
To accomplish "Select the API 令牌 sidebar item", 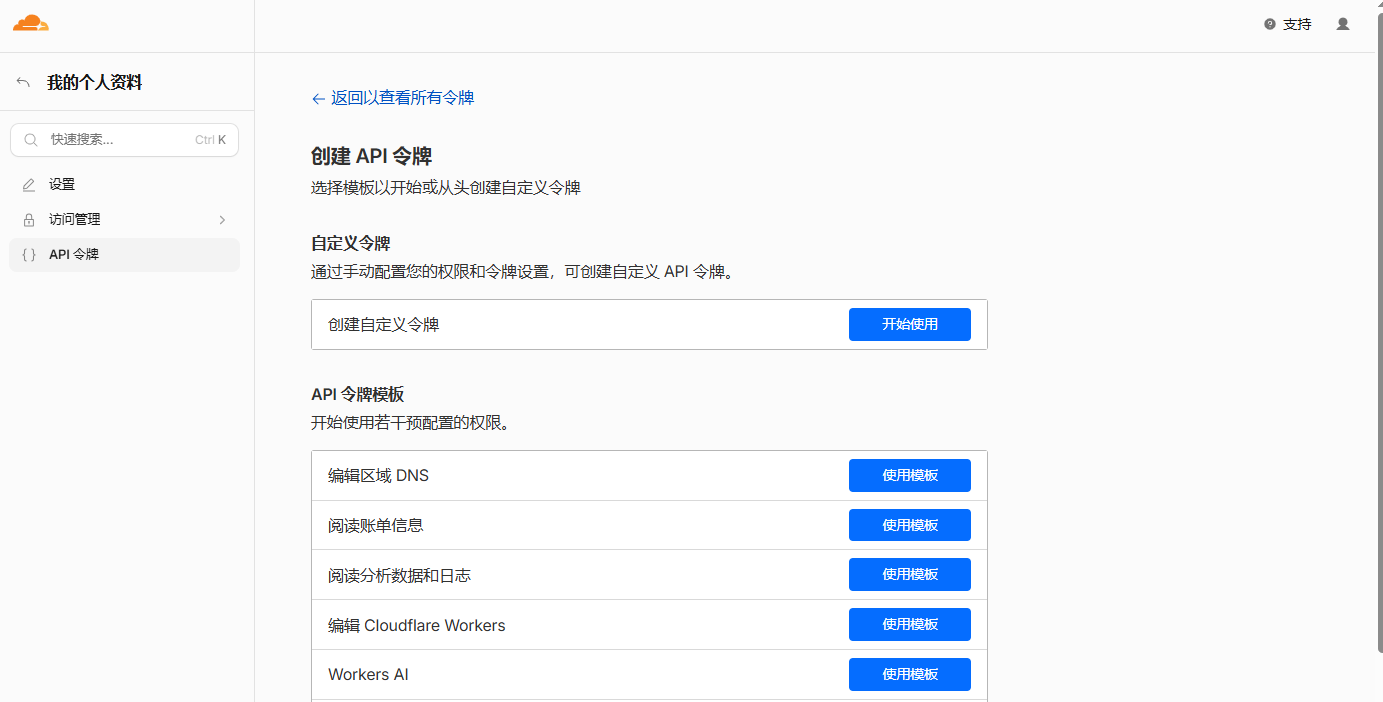I will (x=124, y=255).
